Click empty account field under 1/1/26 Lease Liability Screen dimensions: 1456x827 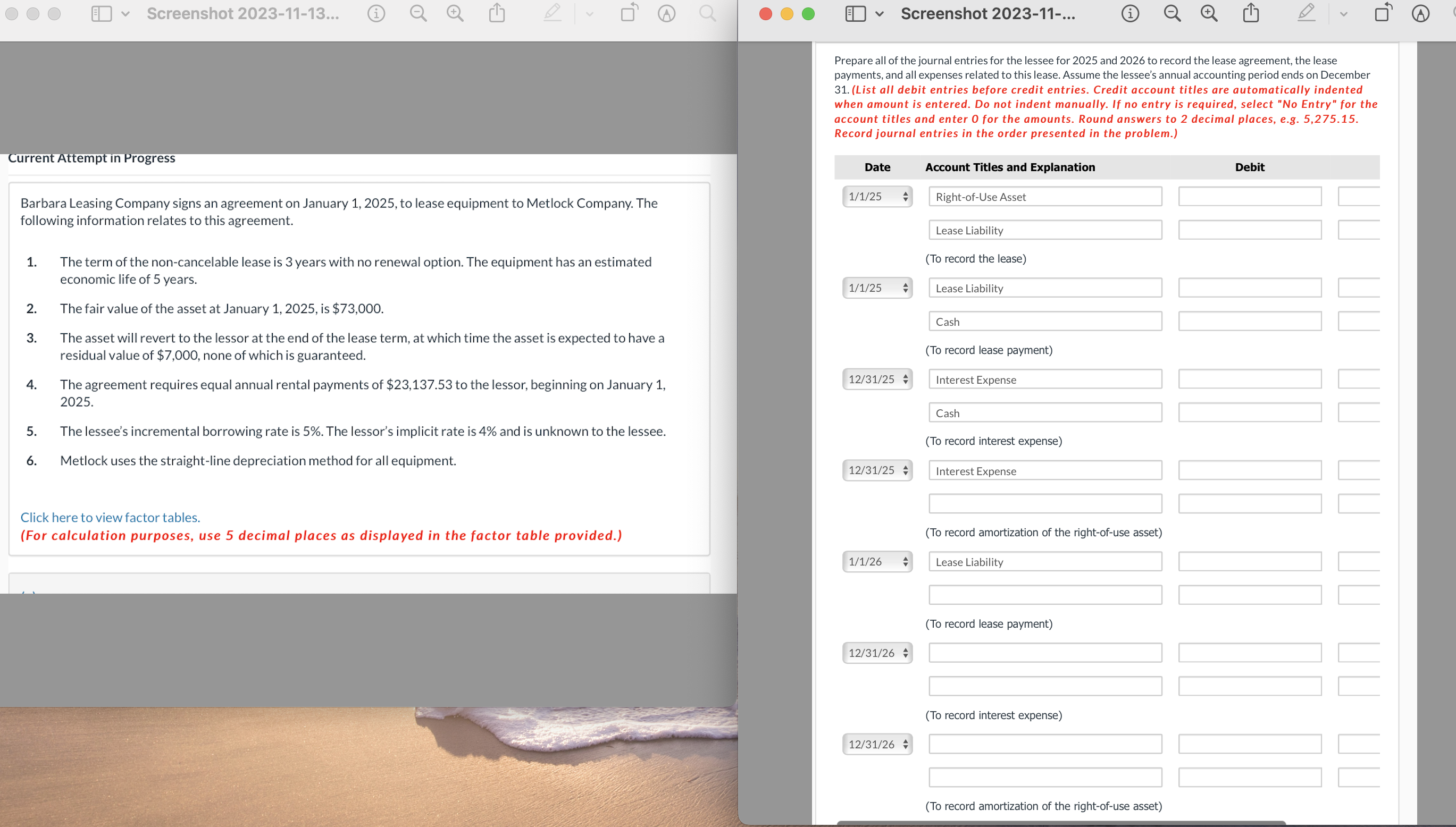(x=1044, y=595)
